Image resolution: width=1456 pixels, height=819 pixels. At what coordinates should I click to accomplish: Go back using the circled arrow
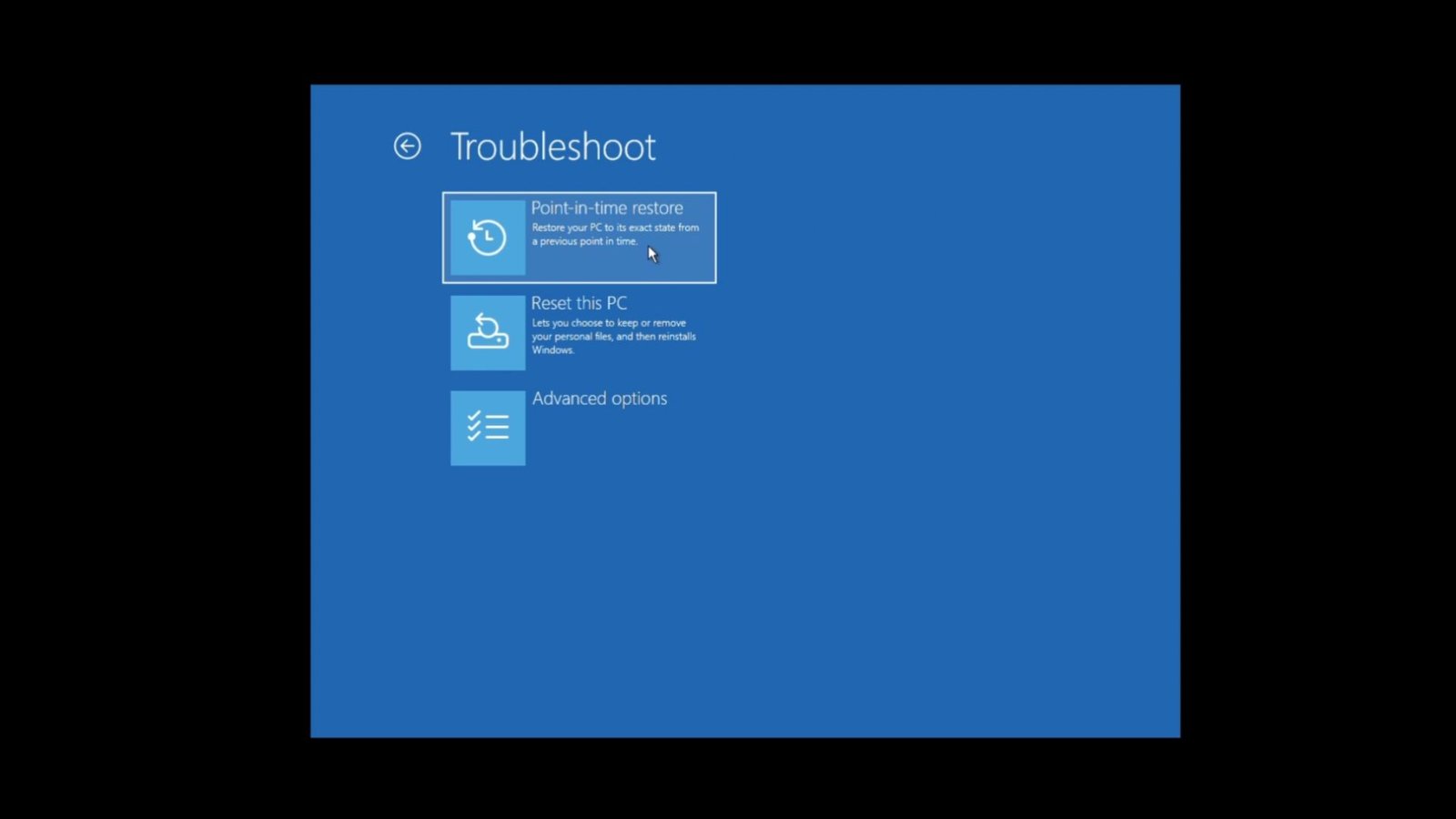407,146
